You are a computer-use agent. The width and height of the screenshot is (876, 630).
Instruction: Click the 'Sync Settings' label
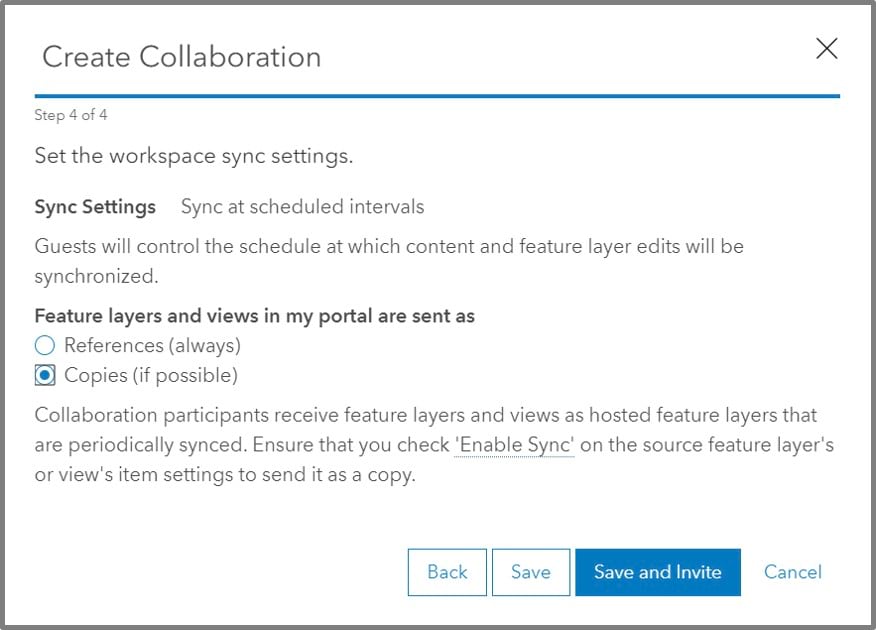point(95,207)
